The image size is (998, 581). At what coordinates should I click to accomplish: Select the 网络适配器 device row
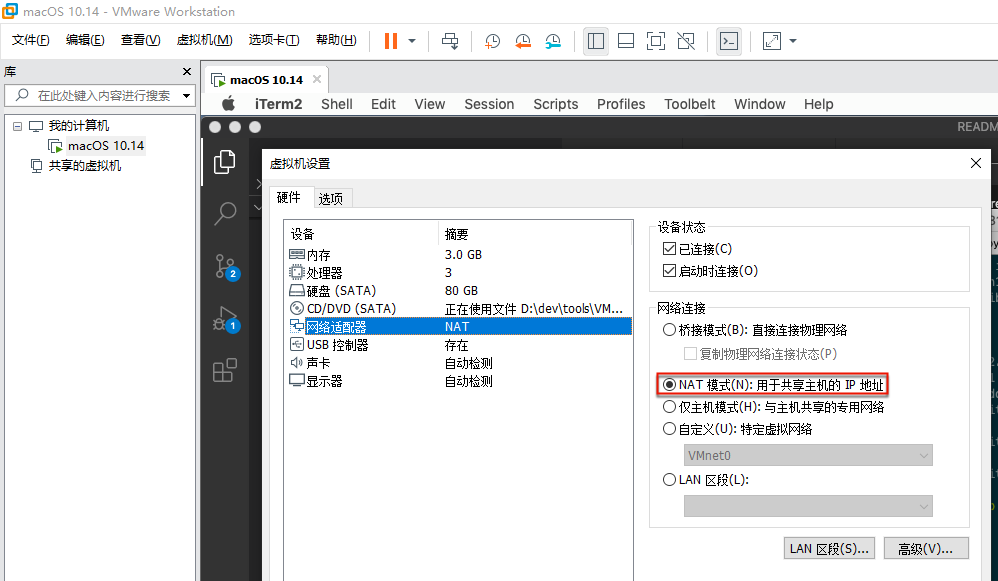coord(458,326)
